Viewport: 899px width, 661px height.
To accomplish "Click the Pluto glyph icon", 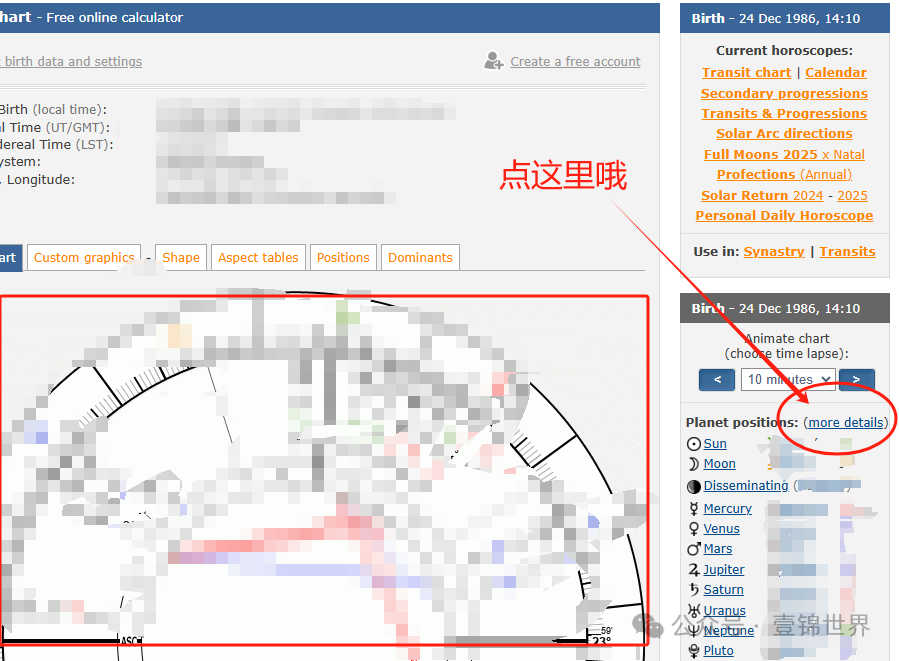I will (694, 651).
